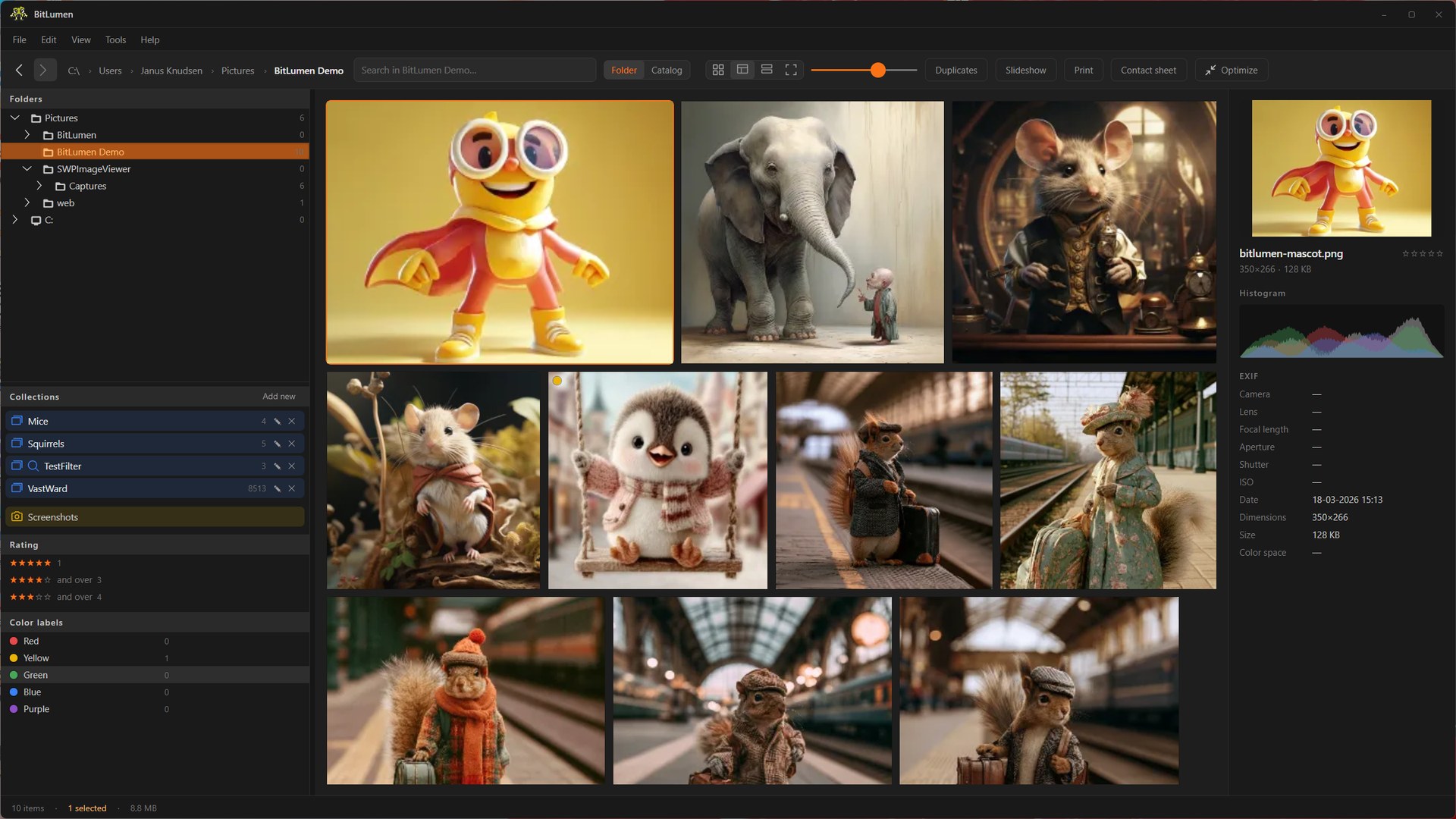This screenshot has height=819, width=1456.
Task: Navigate forward with right arrow button
Action: (44, 70)
